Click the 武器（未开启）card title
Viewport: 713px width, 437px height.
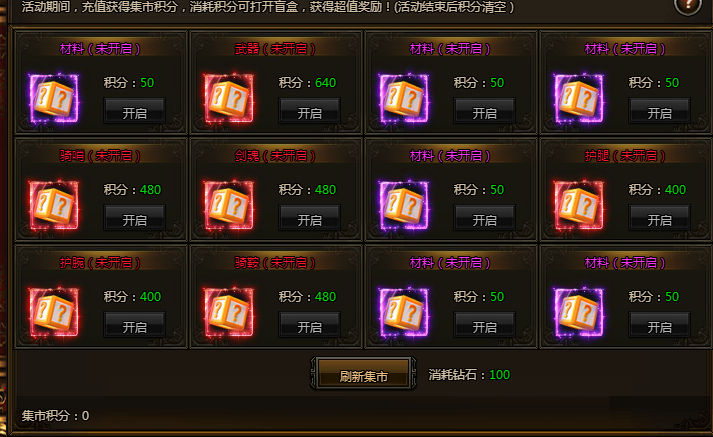coord(275,49)
